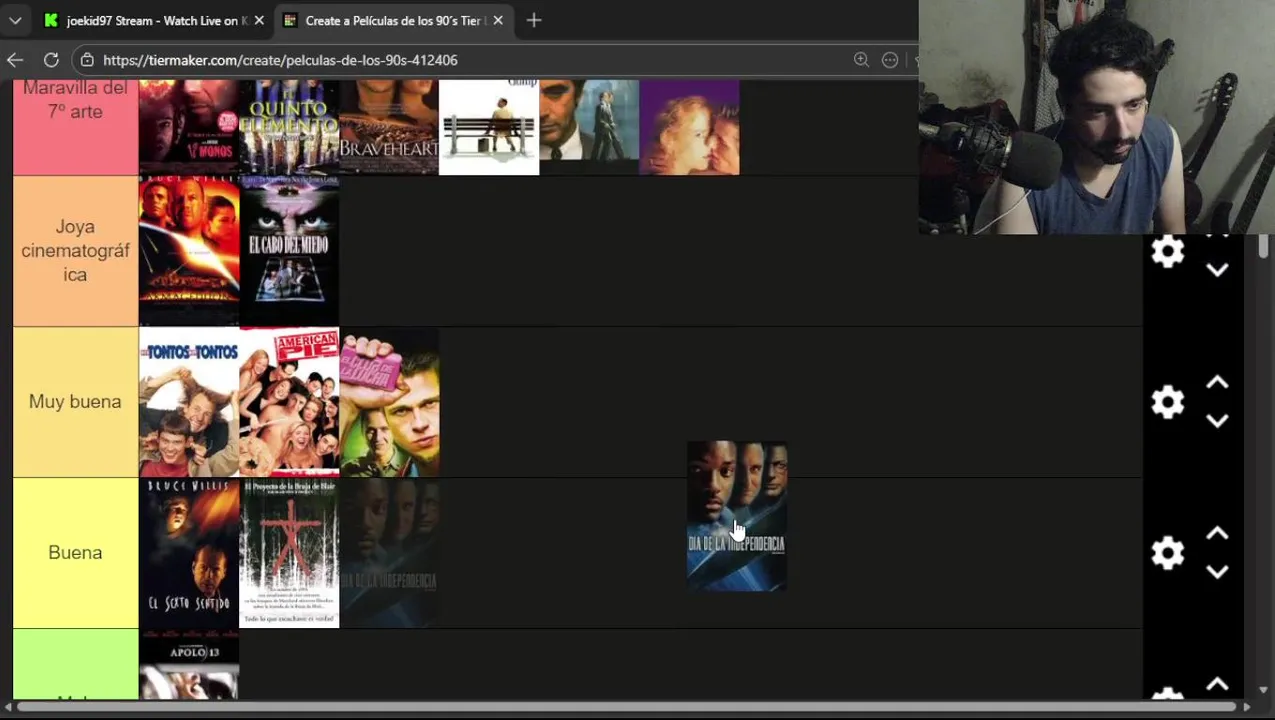Click the zoom magnifier icon in address bar
The width and height of the screenshot is (1275, 720).
(x=861, y=60)
